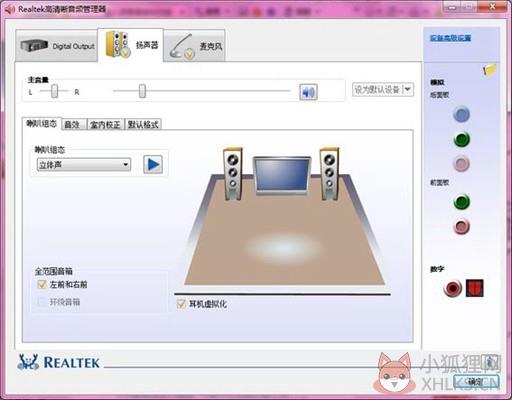The width and height of the screenshot is (512, 400).
Task: Switch to the Digital Output tab
Action: coord(57,46)
